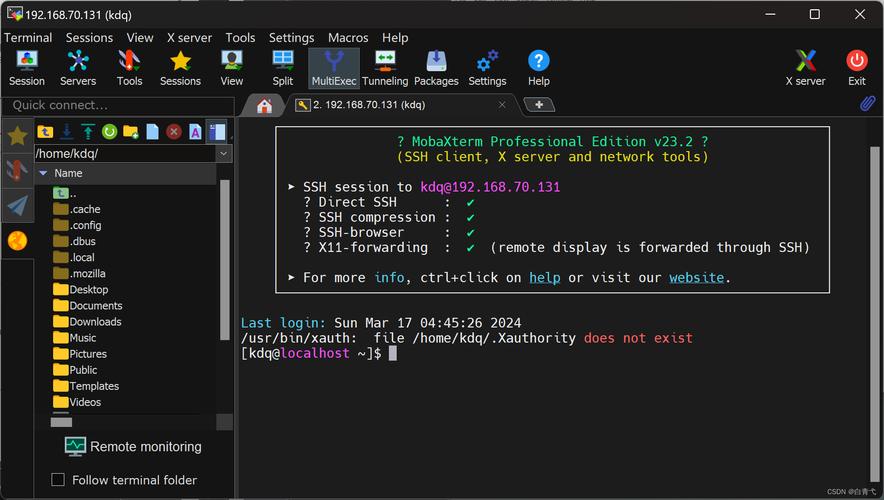
Task: Open the Packages manager icon
Action: tap(436, 68)
